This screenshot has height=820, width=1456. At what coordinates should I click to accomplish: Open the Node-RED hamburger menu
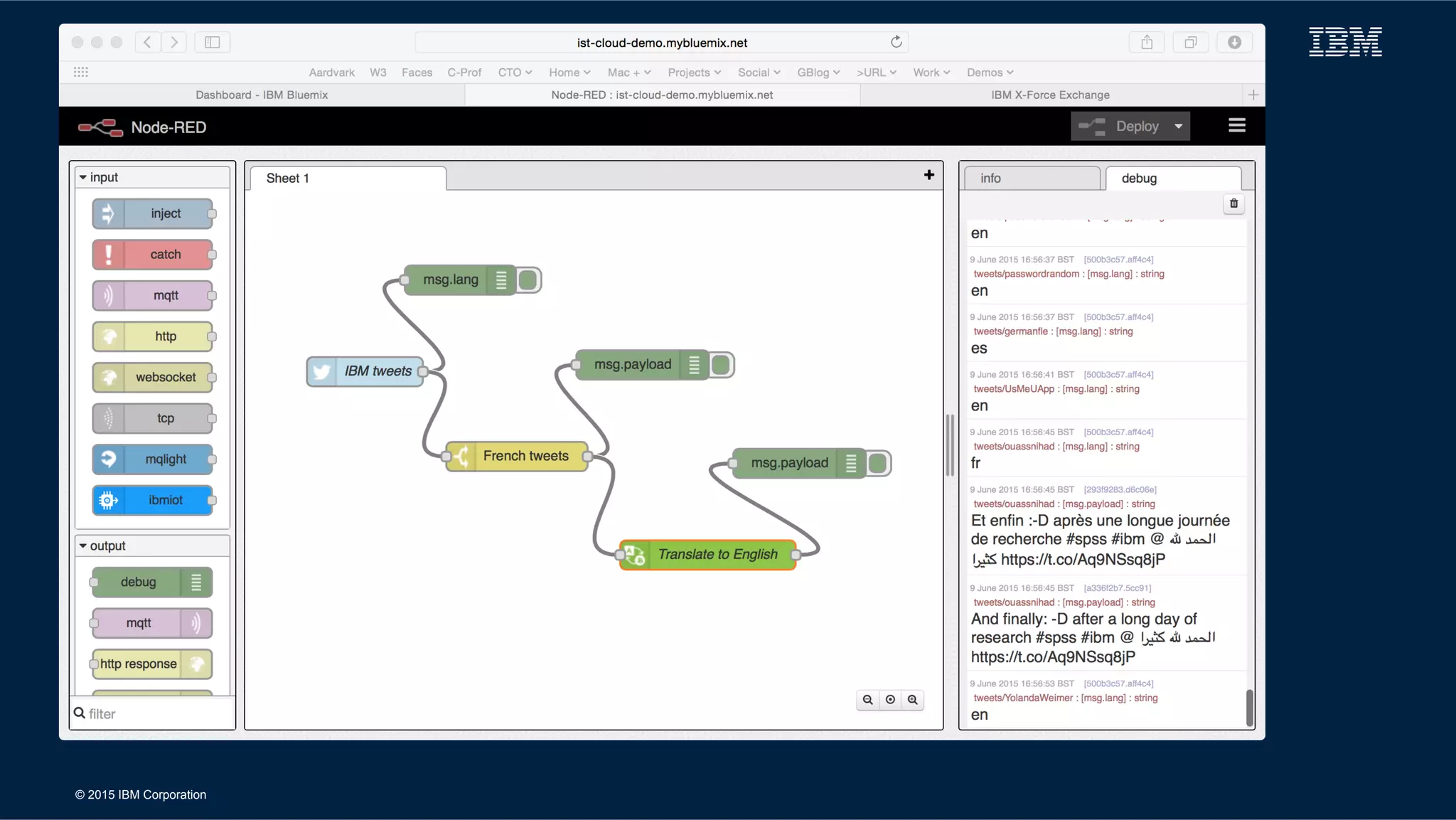pos(1236,126)
